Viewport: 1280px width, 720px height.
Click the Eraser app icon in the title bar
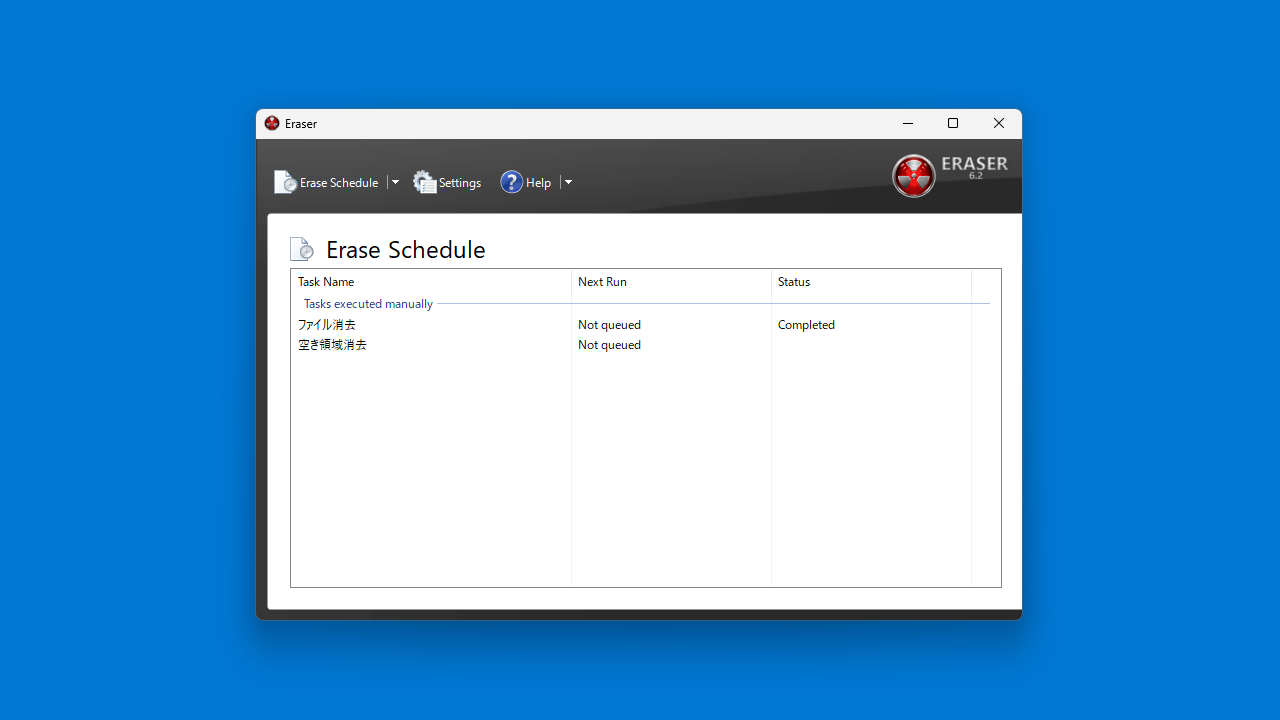[272, 124]
